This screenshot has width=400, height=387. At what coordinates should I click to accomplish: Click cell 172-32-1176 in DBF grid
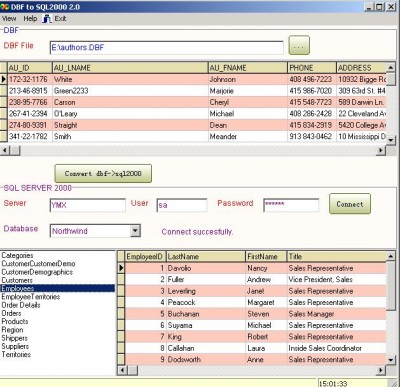click(x=30, y=79)
